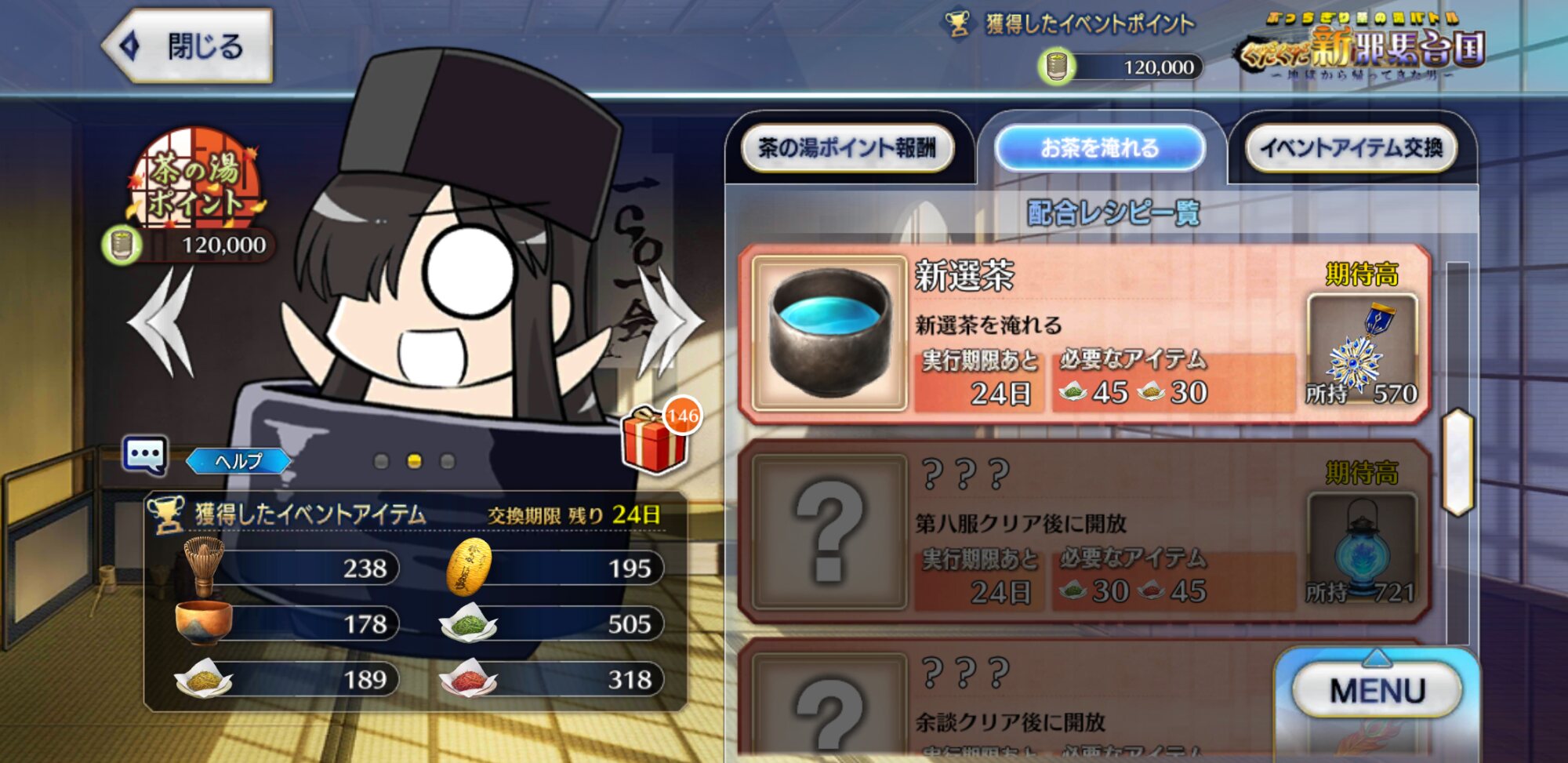Tap the blue tea bowl recipe image
Image resolution: width=1568 pixels, height=763 pixels.
(829, 333)
